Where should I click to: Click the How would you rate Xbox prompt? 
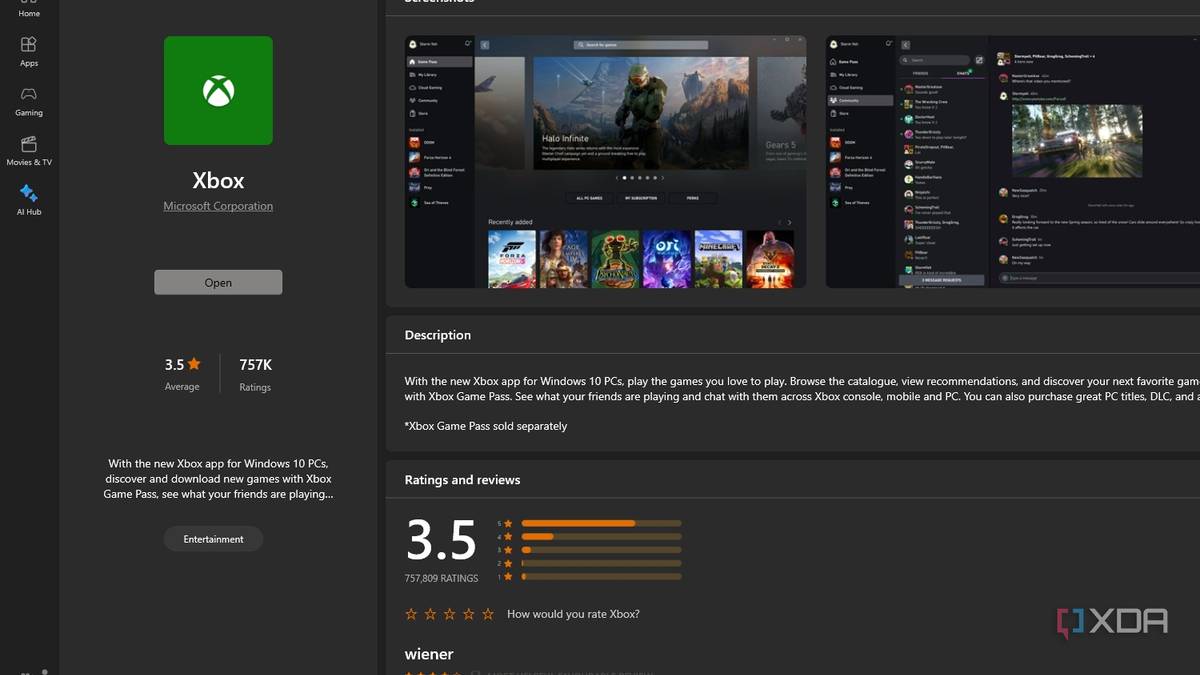(573, 614)
